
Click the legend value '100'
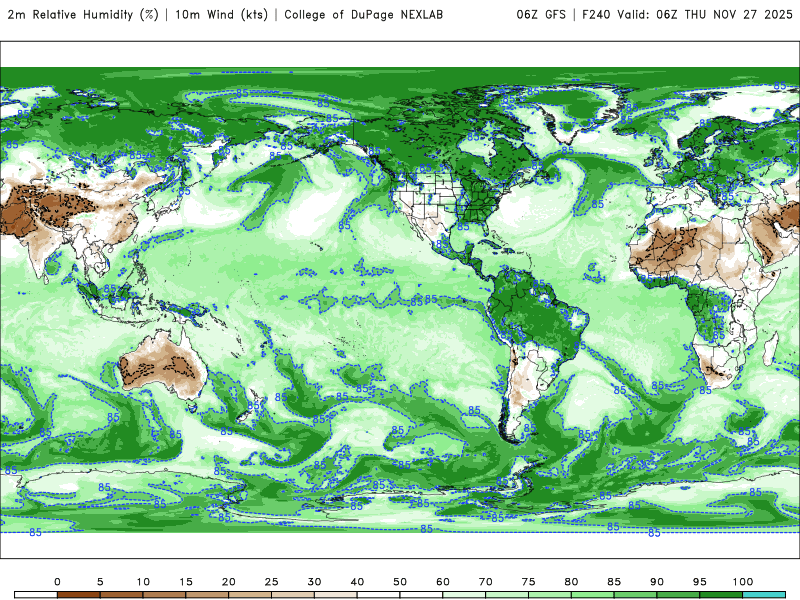pos(743,582)
